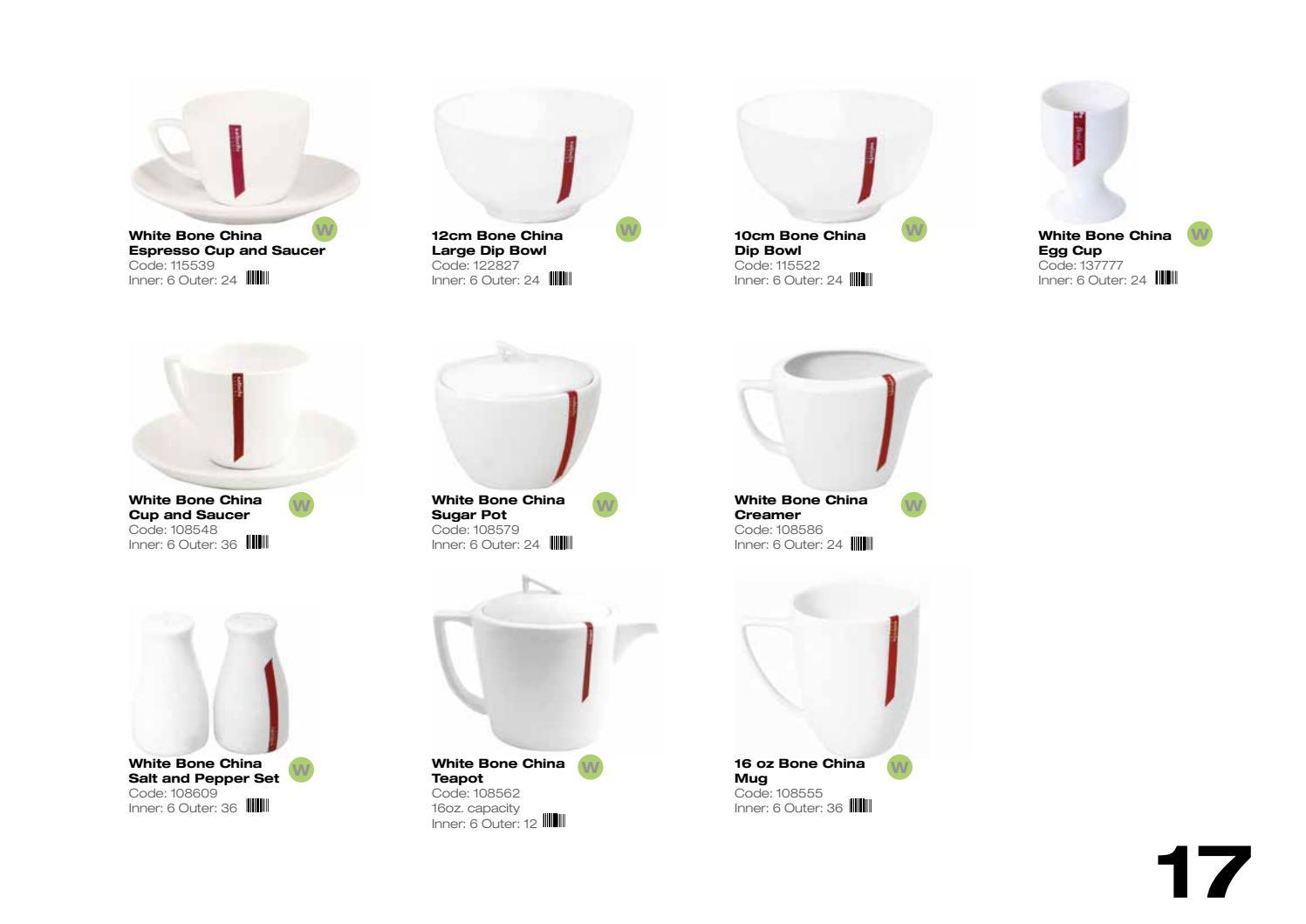The width and height of the screenshot is (1306, 924).
Task: Click the page number 17
Action: click(1204, 871)
